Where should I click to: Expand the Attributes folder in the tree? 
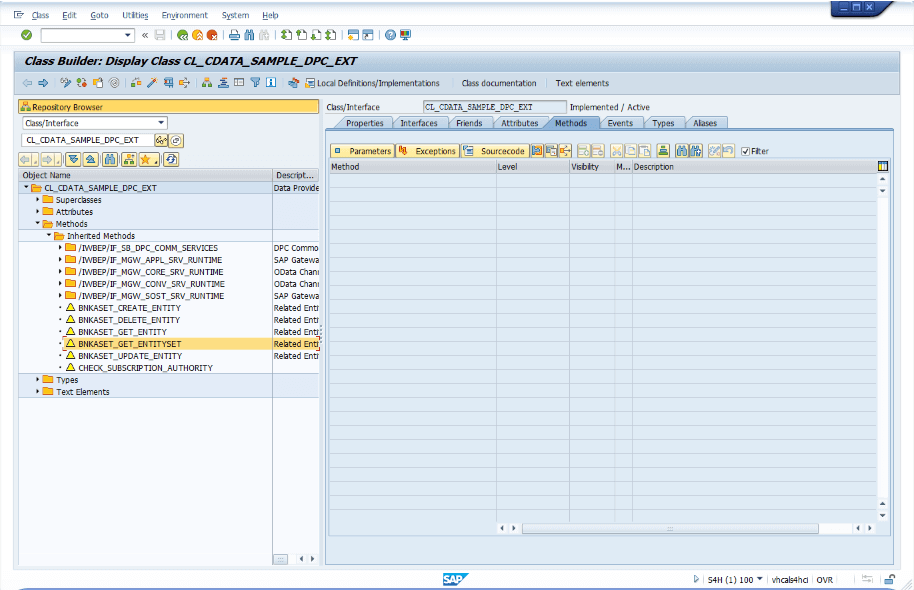38,212
